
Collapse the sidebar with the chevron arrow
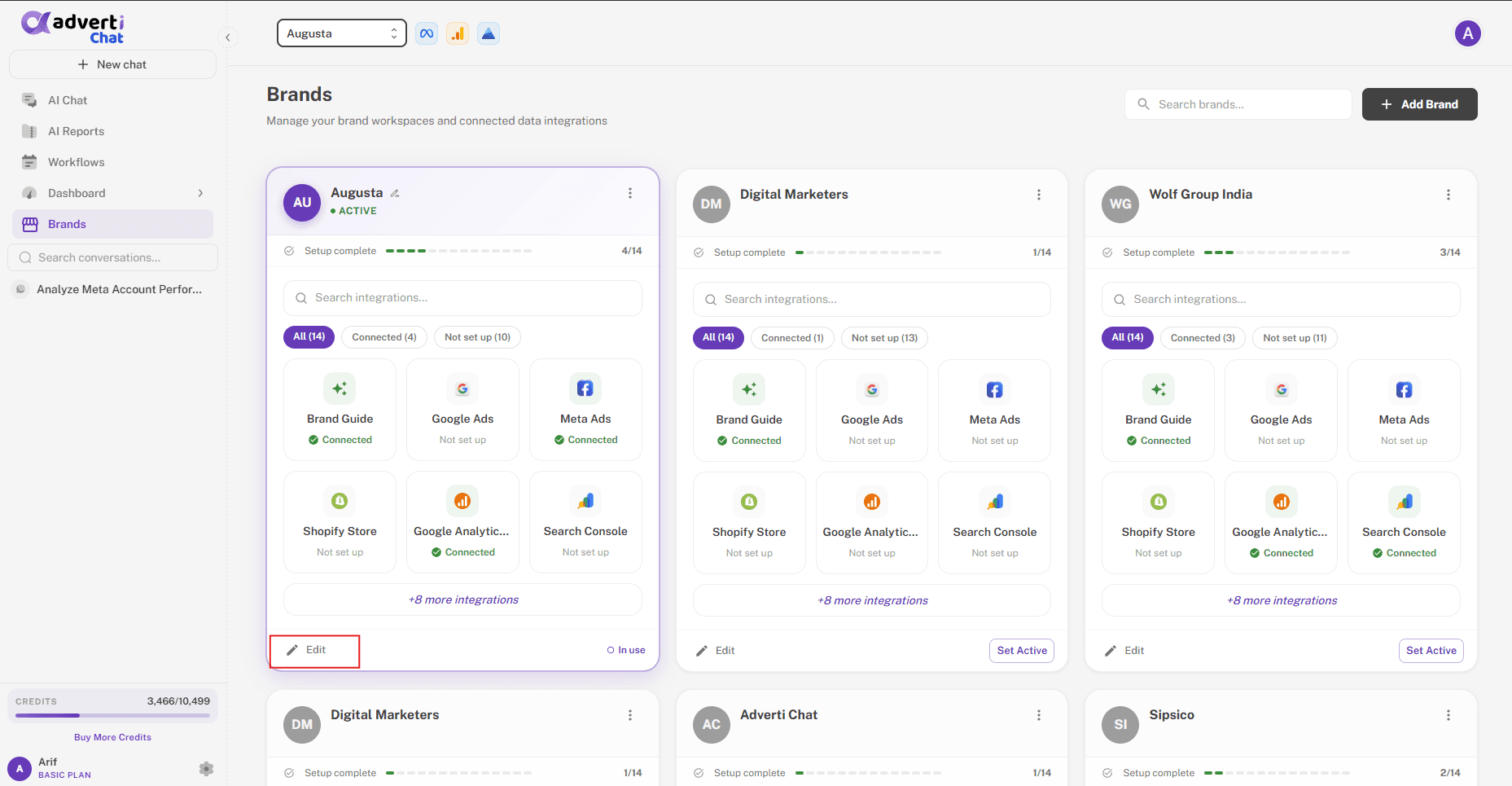[228, 37]
